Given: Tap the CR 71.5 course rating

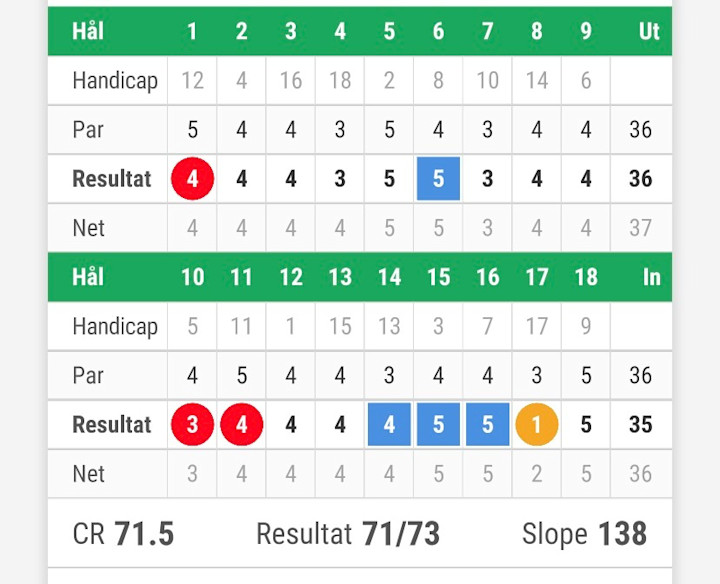Looking at the screenshot, I should tap(123, 533).
